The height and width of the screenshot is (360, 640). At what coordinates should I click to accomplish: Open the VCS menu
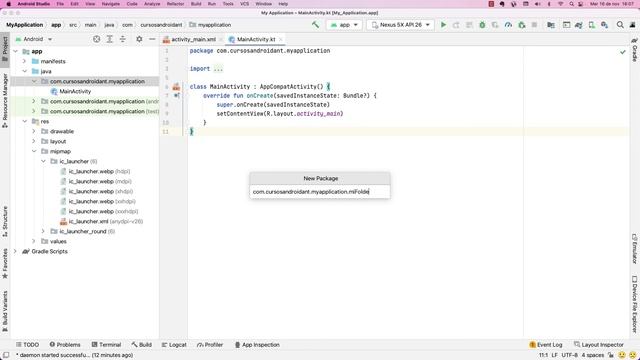(x=244, y=4)
